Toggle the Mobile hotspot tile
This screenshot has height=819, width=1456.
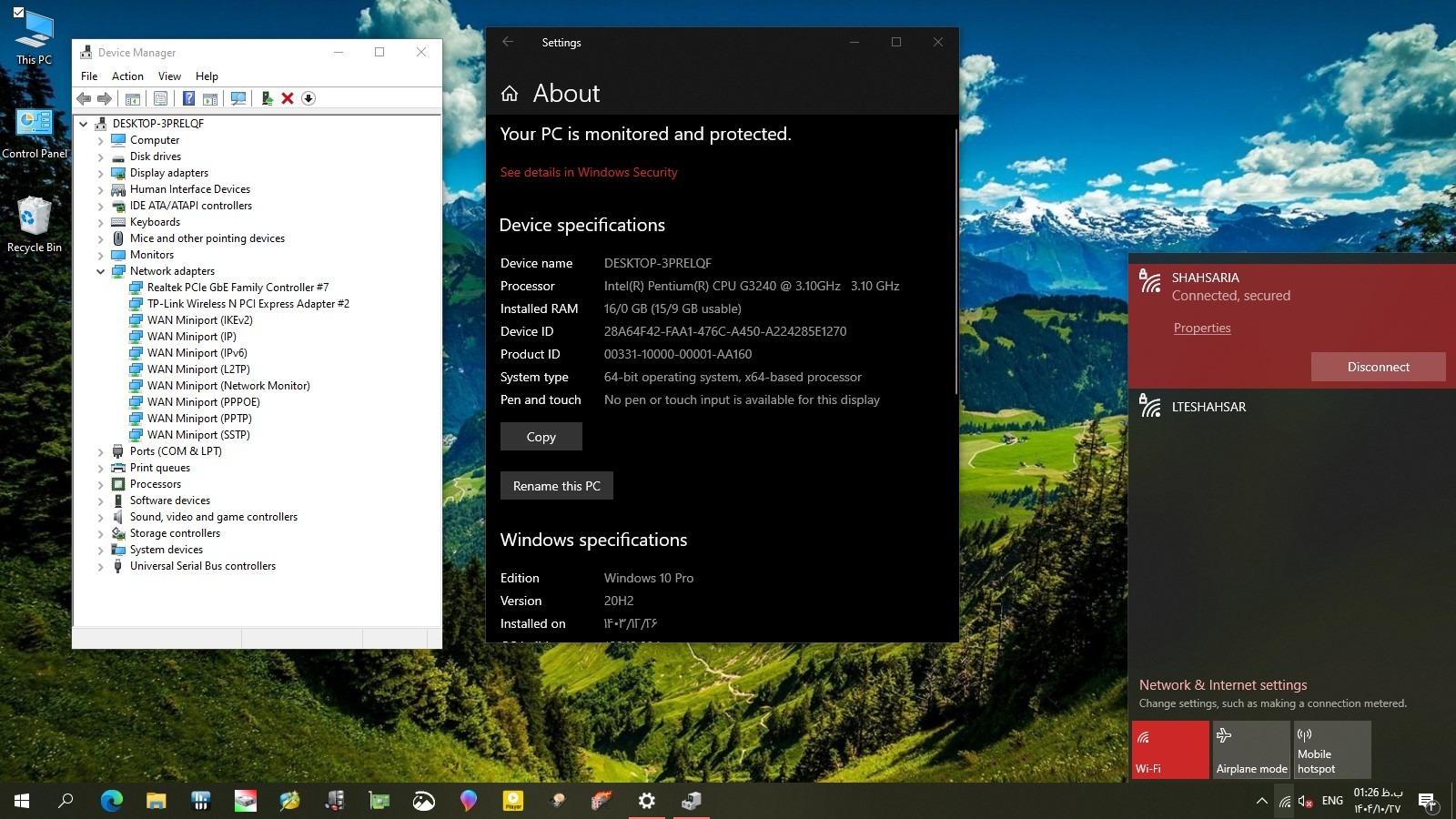click(1332, 749)
